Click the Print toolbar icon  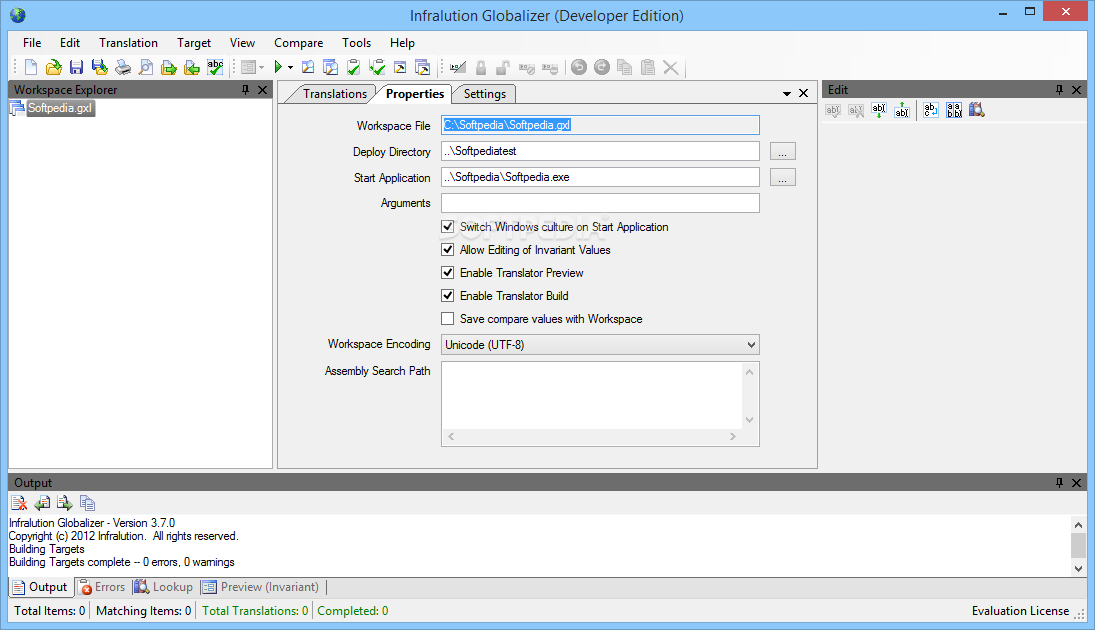tap(123, 67)
